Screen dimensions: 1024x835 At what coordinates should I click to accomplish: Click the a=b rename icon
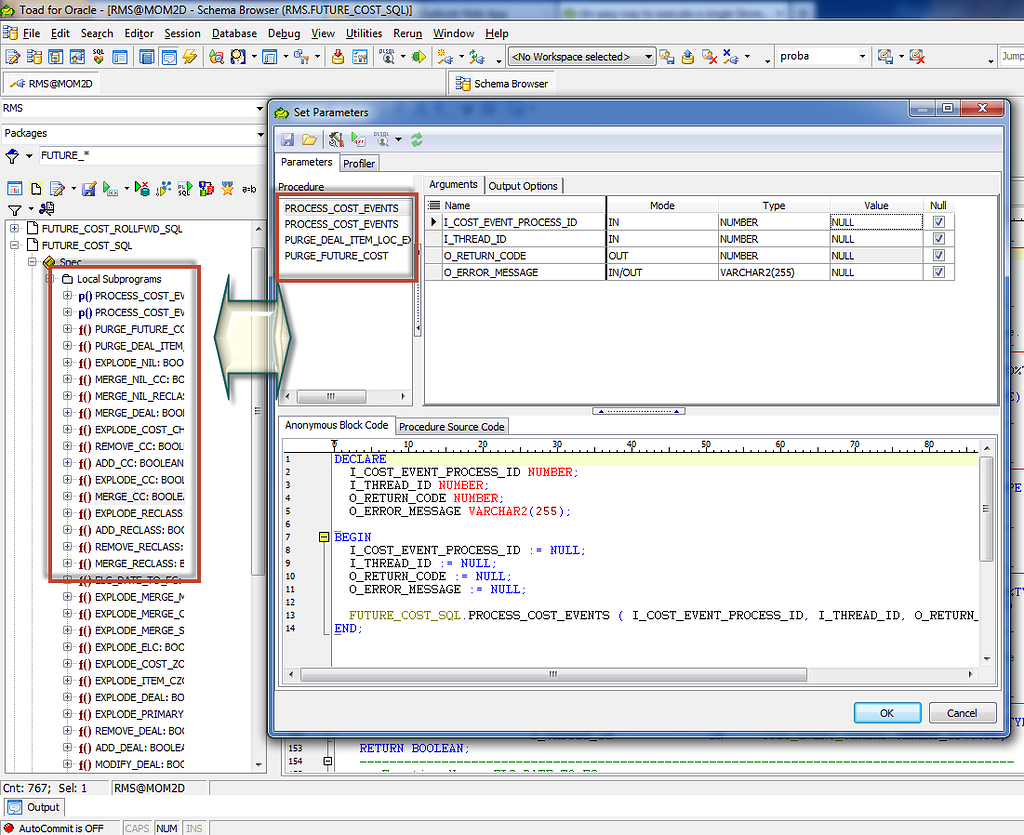click(250, 188)
